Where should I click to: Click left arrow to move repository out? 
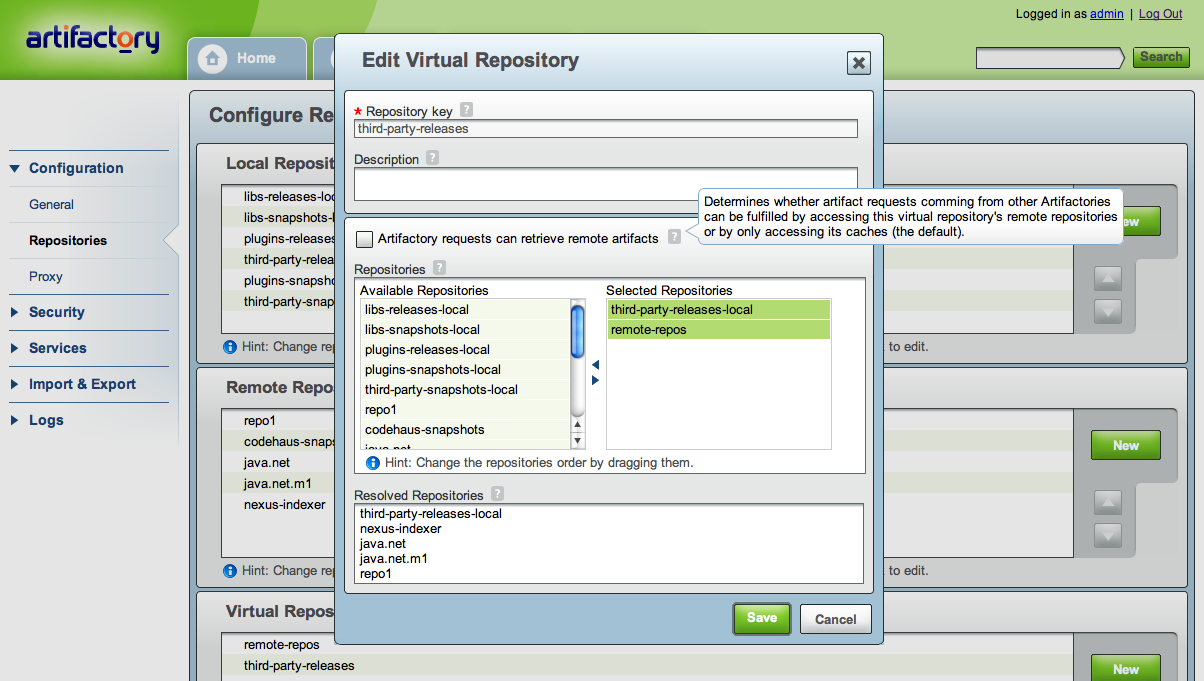[596, 365]
